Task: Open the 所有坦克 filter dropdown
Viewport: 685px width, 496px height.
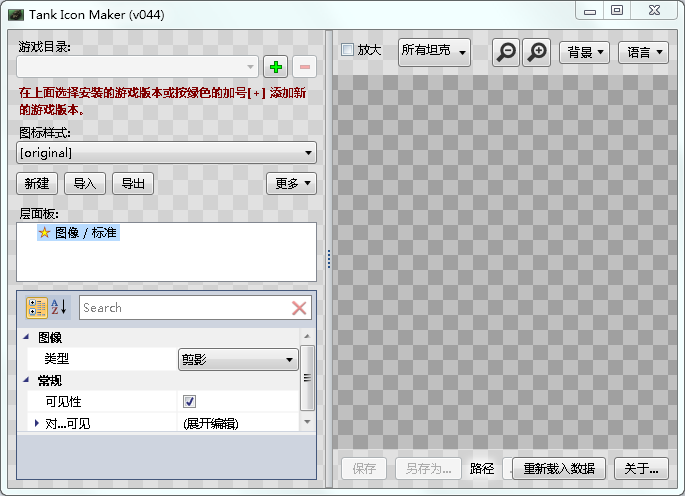Action: click(x=434, y=52)
